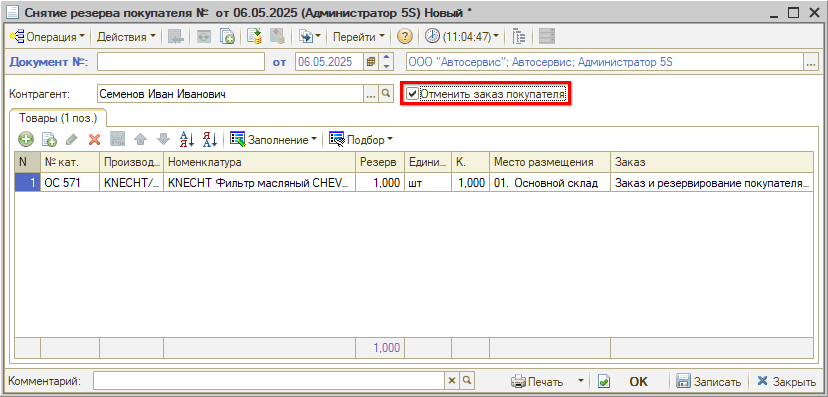Click the Номенклатура column header
828x397 pixels.
point(259,162)
